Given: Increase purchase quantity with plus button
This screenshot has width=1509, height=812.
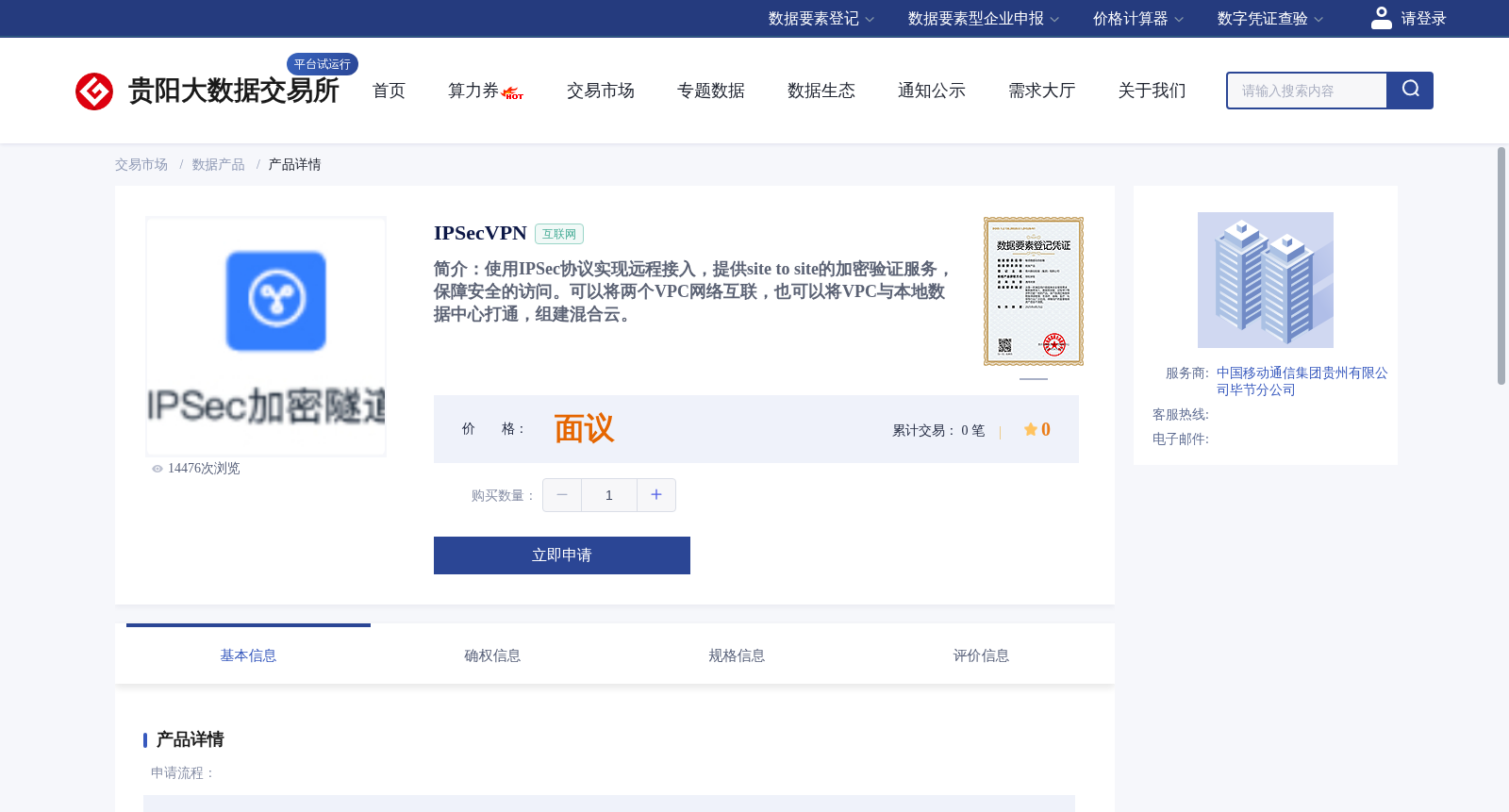Looking at the screenshot, I should click(x=656, y=495).
